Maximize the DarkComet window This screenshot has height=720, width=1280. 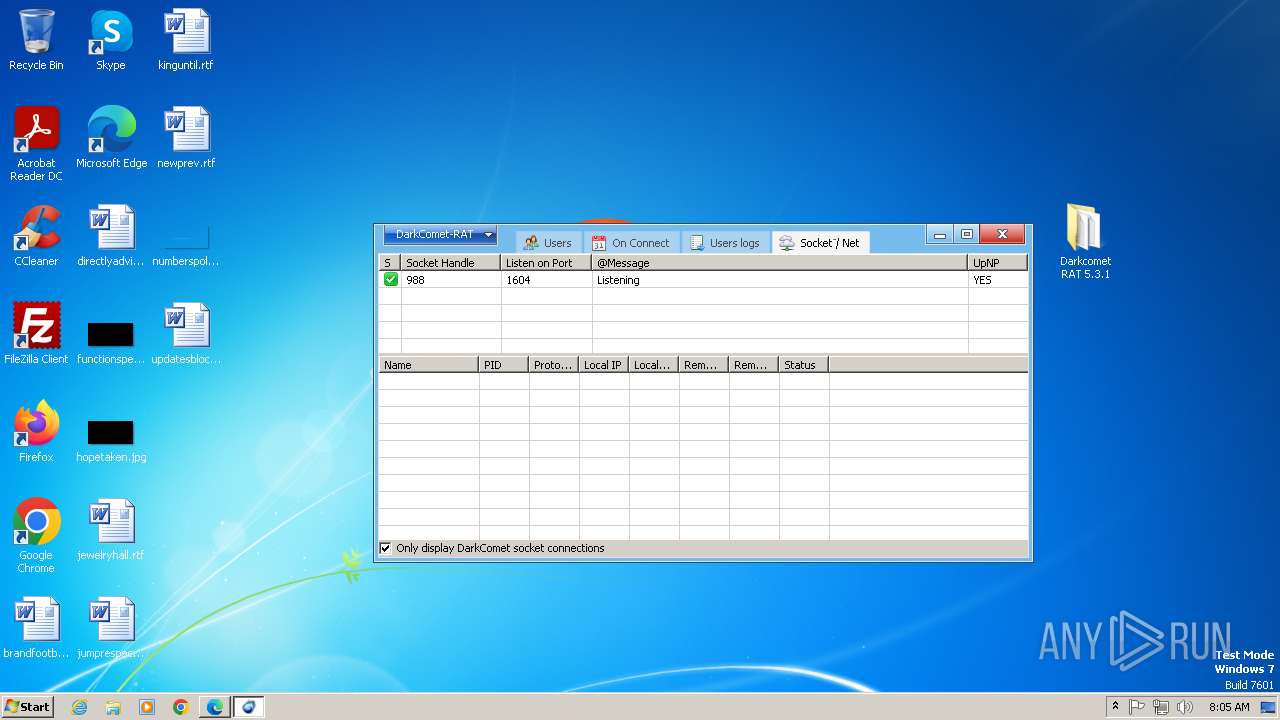967,235
